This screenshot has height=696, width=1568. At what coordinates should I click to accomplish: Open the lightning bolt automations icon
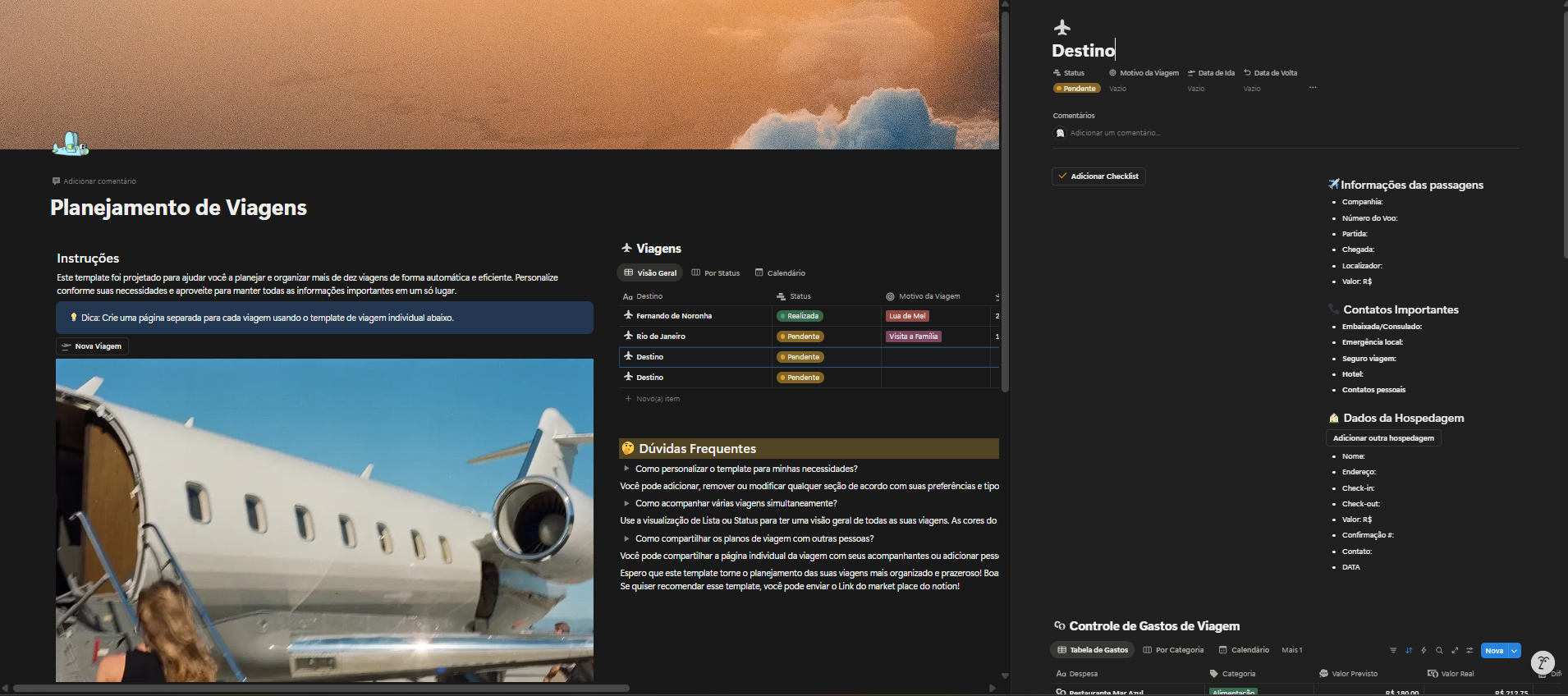1424,650
